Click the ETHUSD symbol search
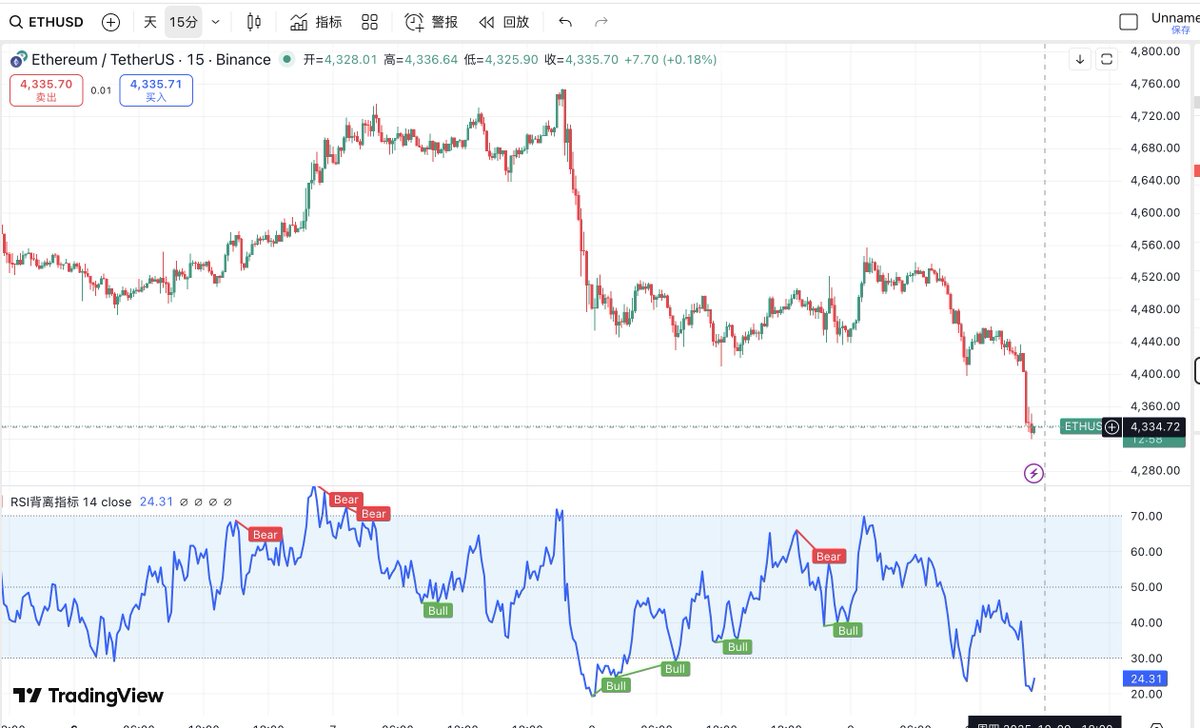Screen dimensions: 1200x728 (46, 22)
